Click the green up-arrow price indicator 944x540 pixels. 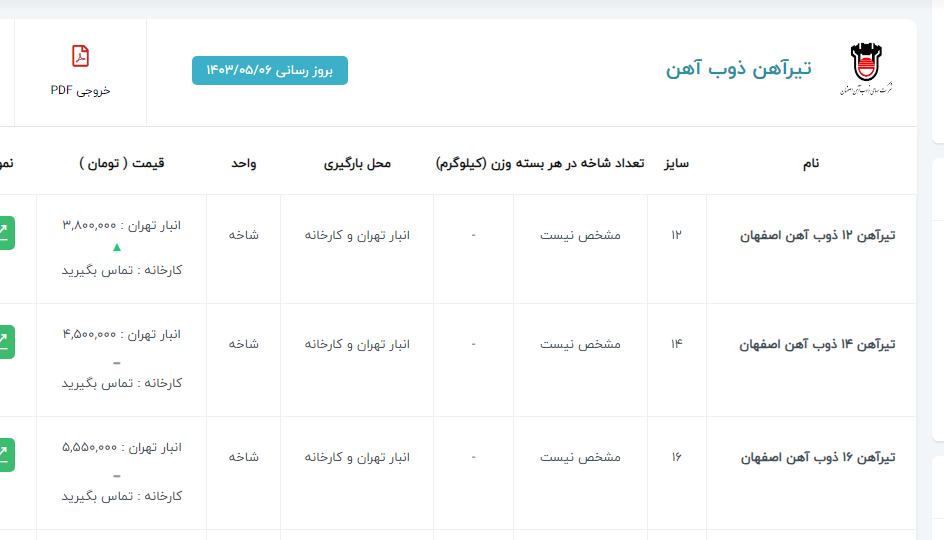[x=117, y=247]
